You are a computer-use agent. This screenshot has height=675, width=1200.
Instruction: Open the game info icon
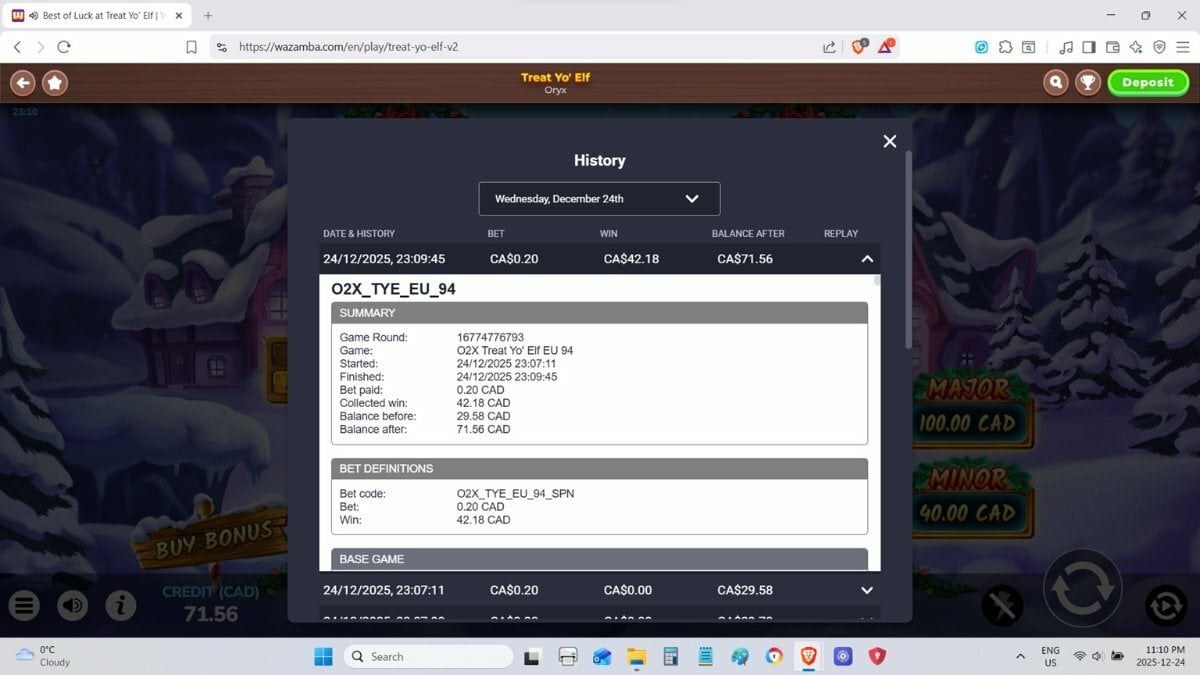pyautogui.click(x=121, y=605)
